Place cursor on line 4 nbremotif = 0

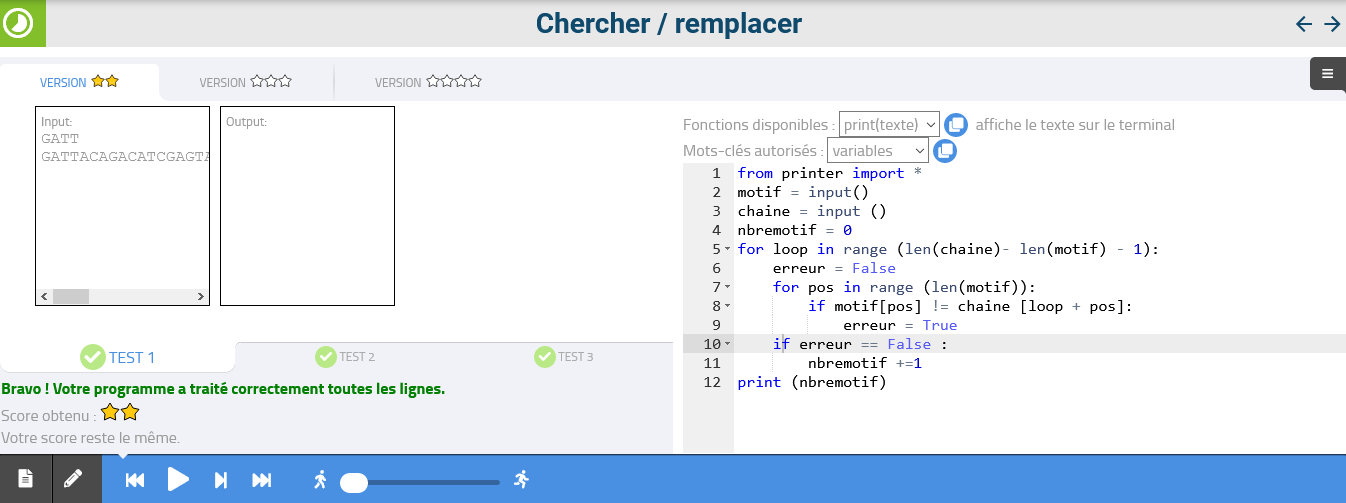click(x=794, y=231)
